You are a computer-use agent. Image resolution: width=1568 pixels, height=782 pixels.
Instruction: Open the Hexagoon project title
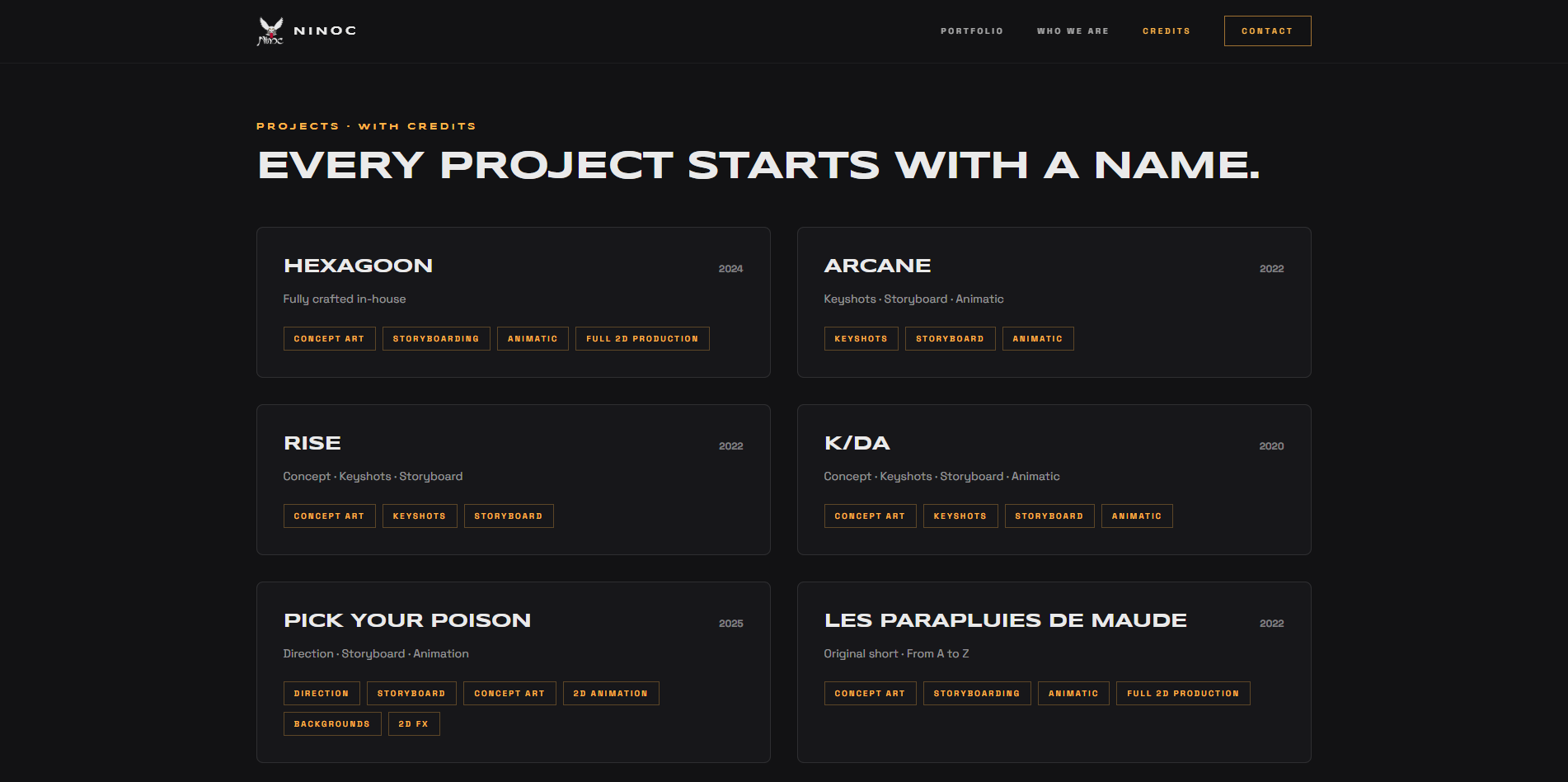(x=358, y=266)
